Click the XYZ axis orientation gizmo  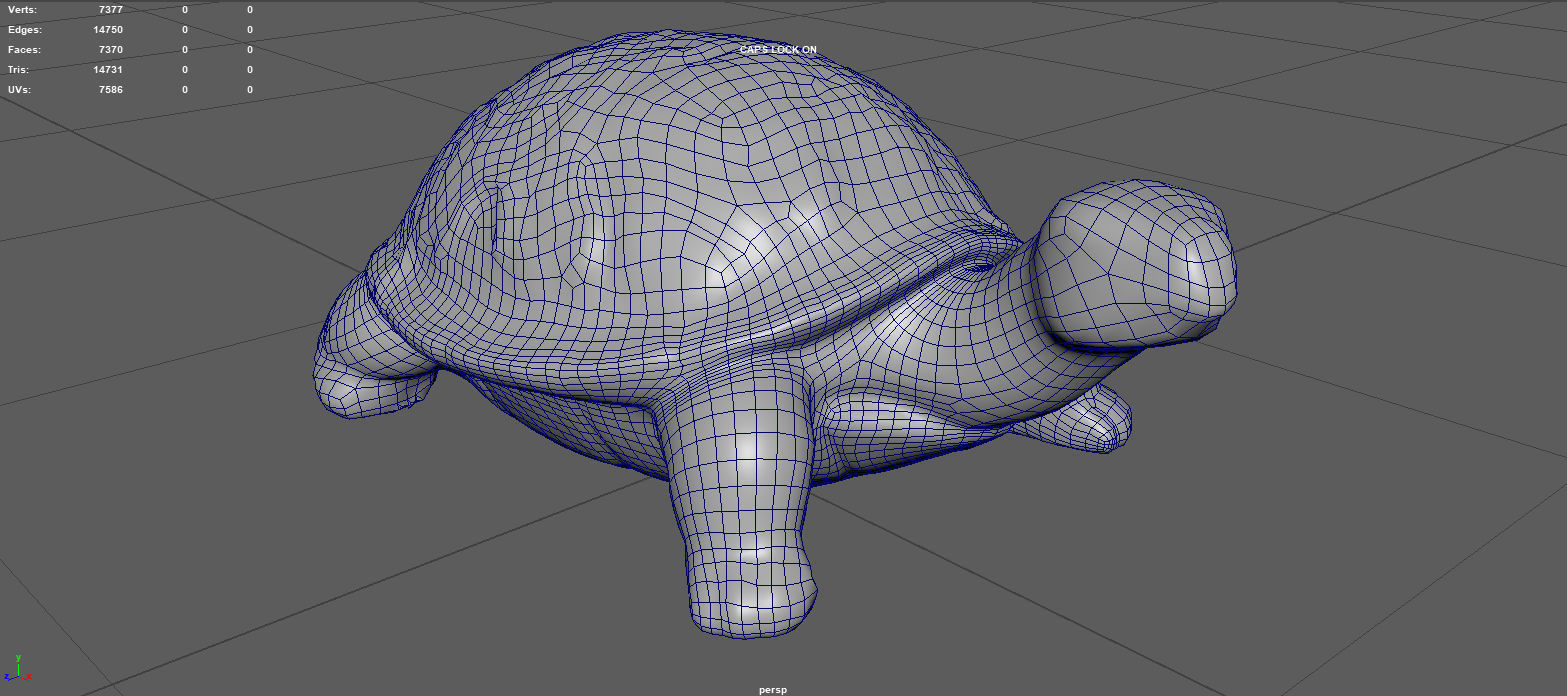tap(20, 669)
